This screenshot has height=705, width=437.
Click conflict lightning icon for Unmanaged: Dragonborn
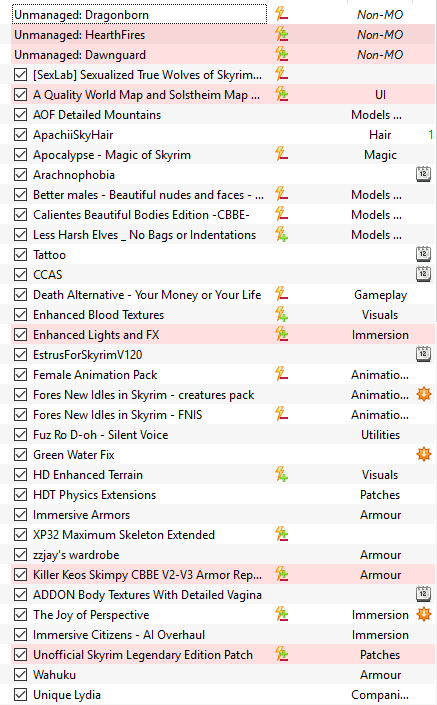pyautogui.click(x=281, y=14)
